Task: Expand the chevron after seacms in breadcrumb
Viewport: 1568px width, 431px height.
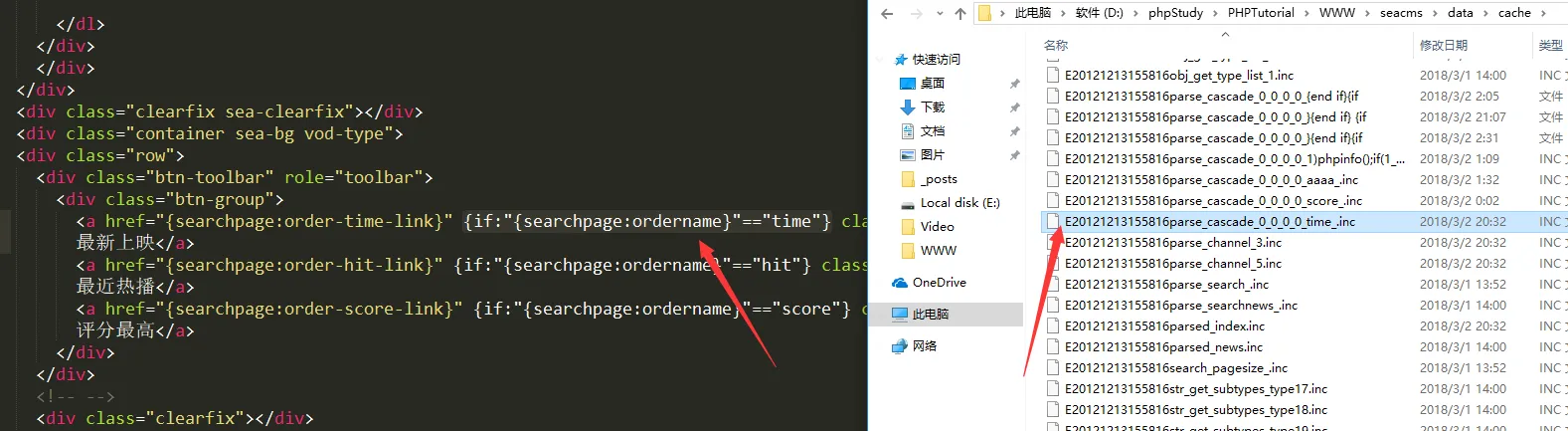Action: (1435, 13)
